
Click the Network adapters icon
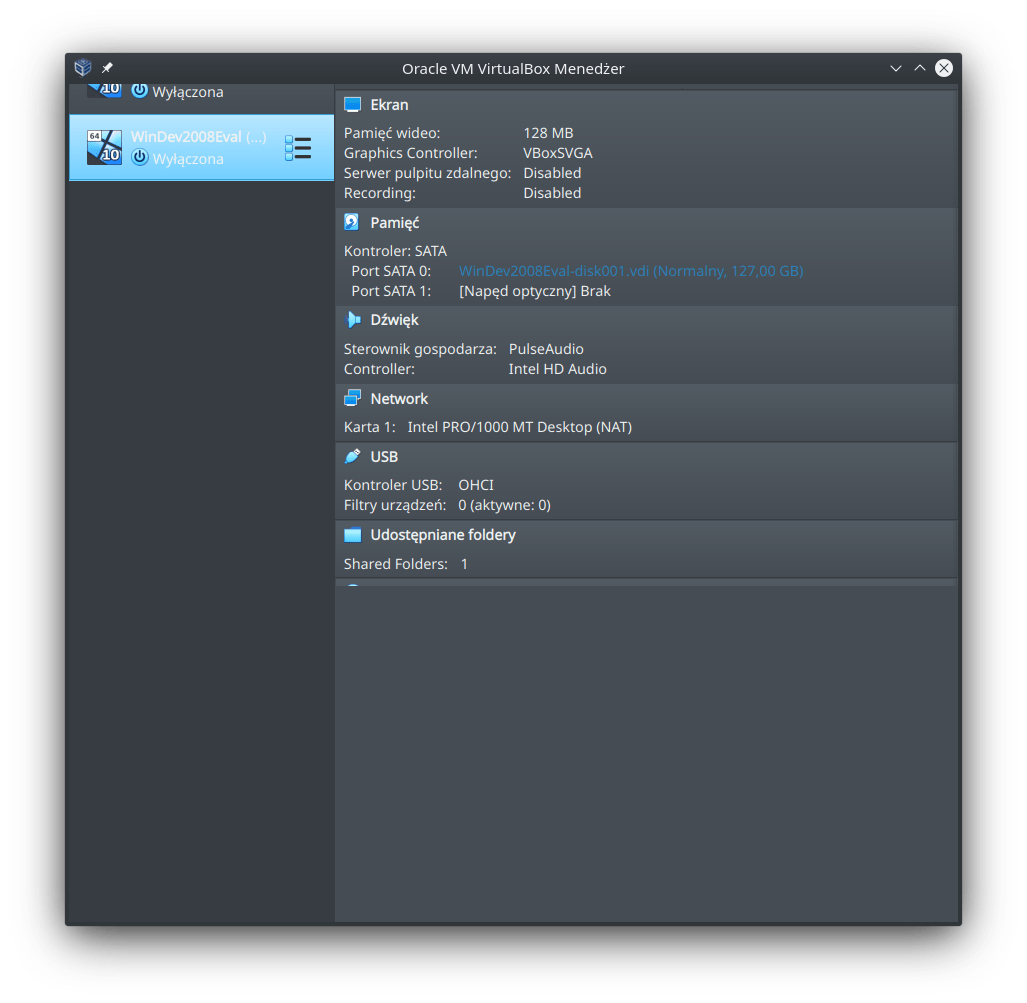click(x=352, y=398)
